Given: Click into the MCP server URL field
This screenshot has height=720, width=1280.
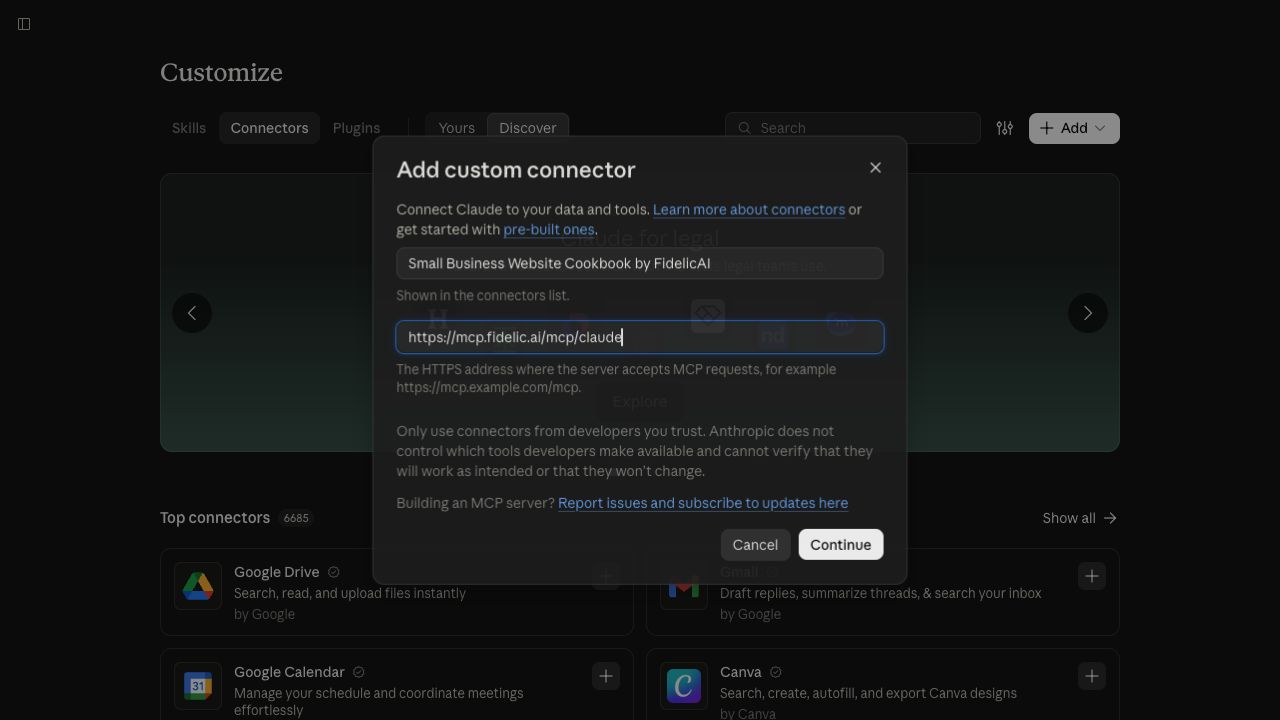Looking at the screenshot, I should tap(640, 337).
